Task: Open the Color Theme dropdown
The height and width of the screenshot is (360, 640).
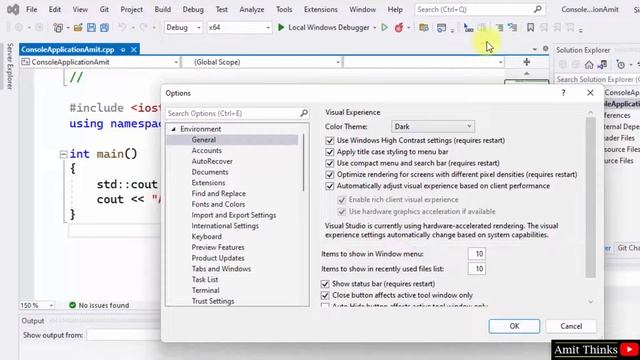Action: click(433, 127)
